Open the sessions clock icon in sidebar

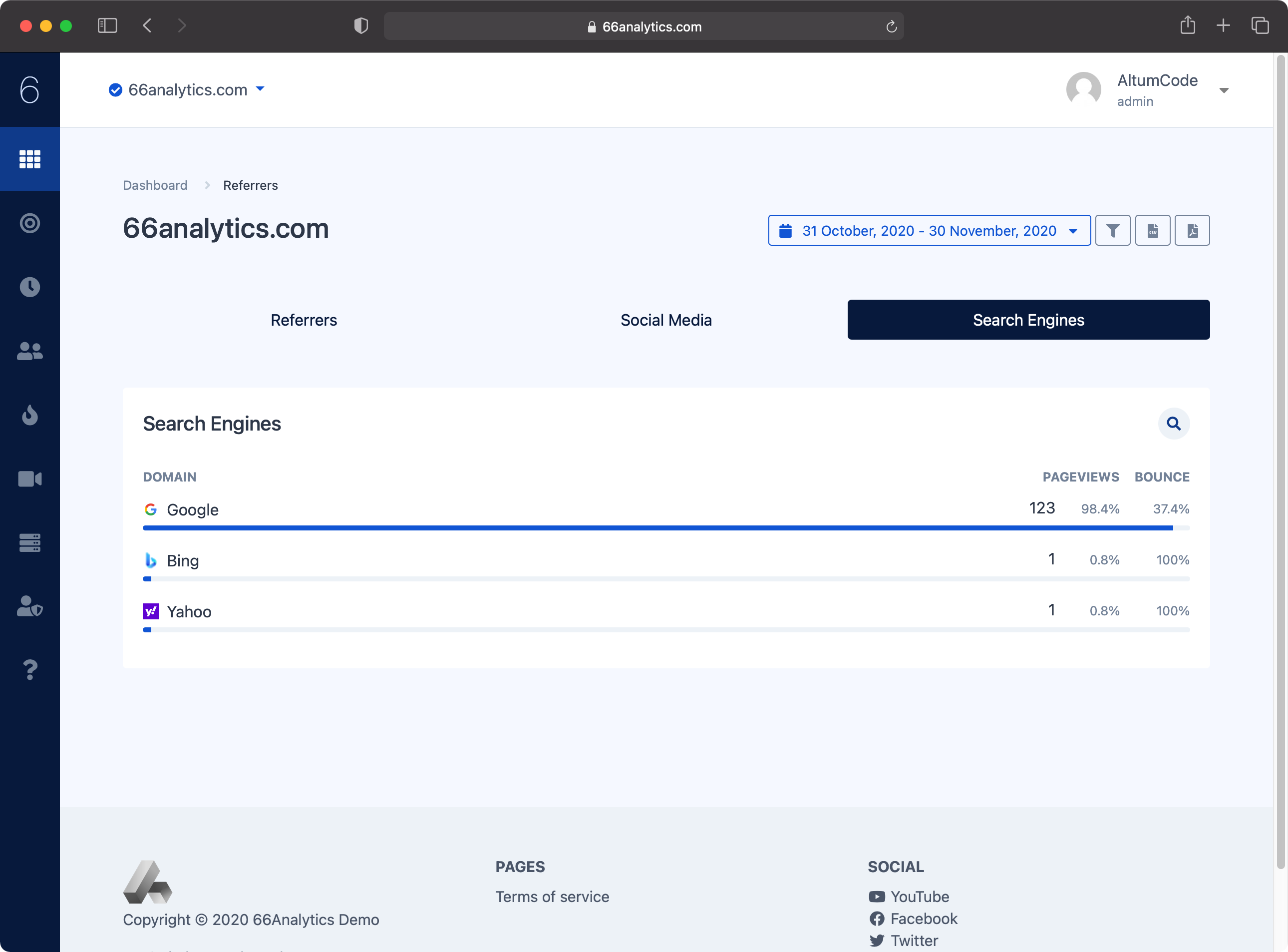click(x=29, y=287)
